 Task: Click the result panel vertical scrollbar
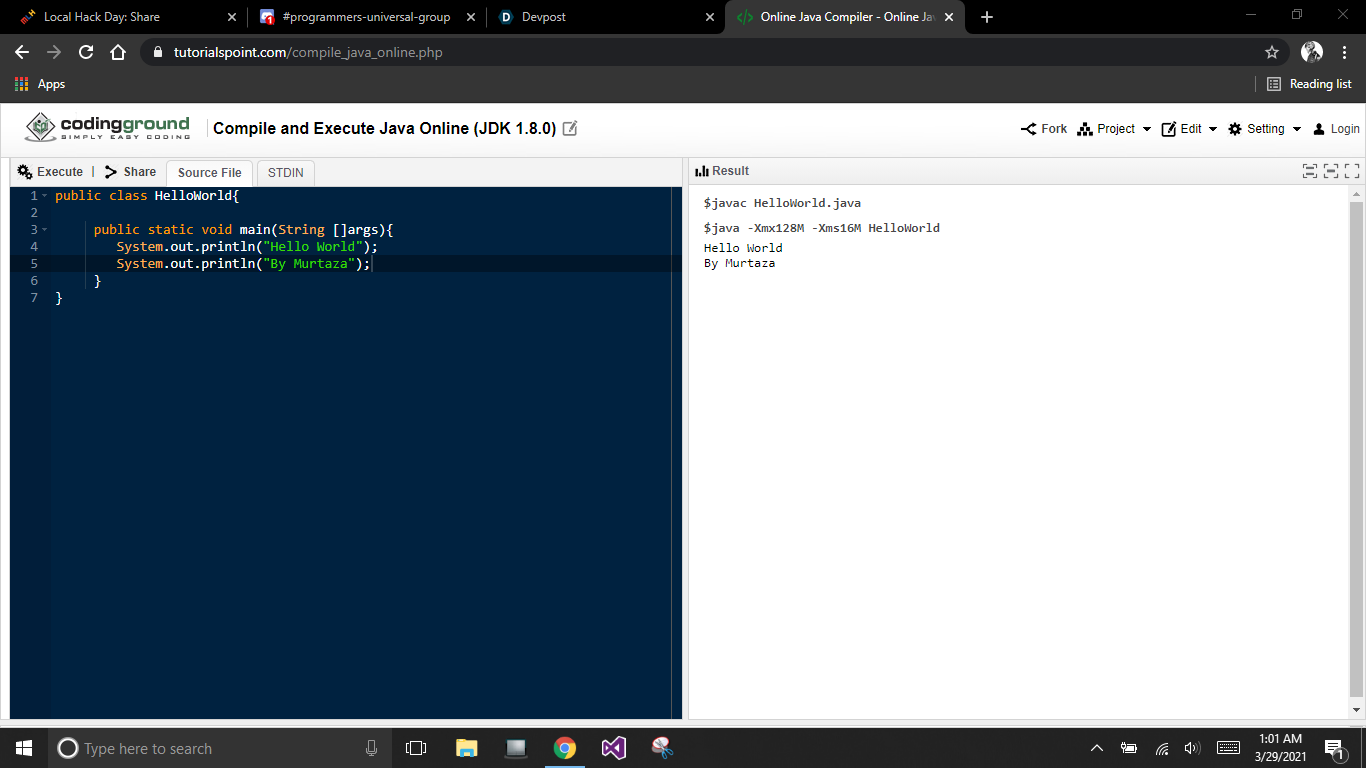(1357, 450)
